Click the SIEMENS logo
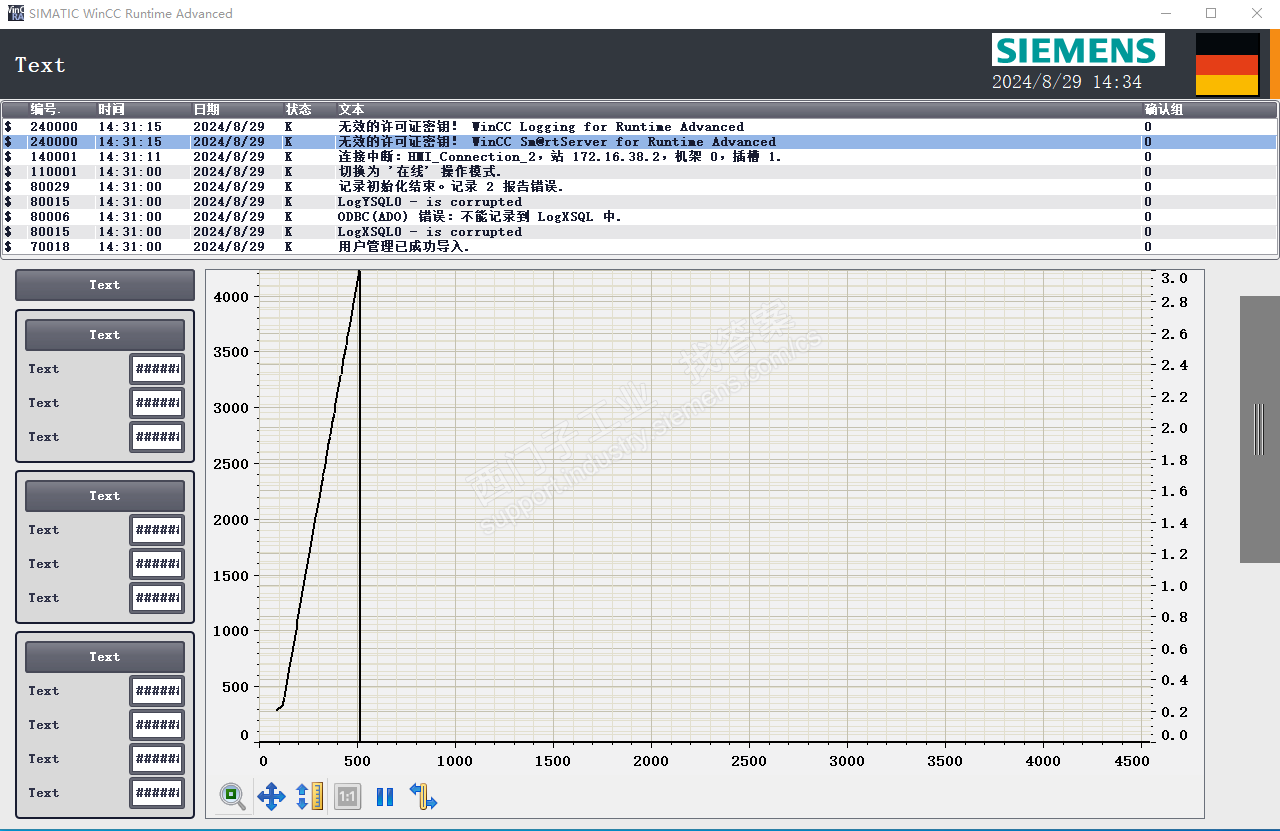Viewport: 1280px width, 831px height. click(x=1078, y=50)
